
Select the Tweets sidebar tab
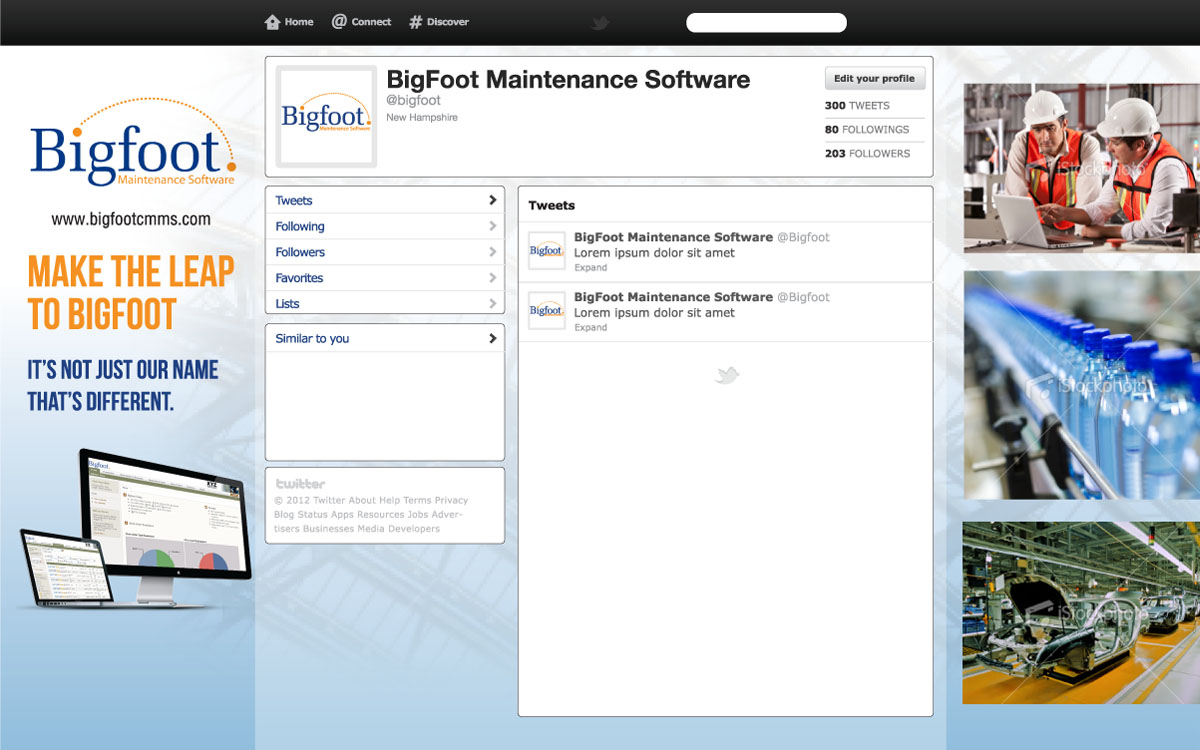pos(385,200)
